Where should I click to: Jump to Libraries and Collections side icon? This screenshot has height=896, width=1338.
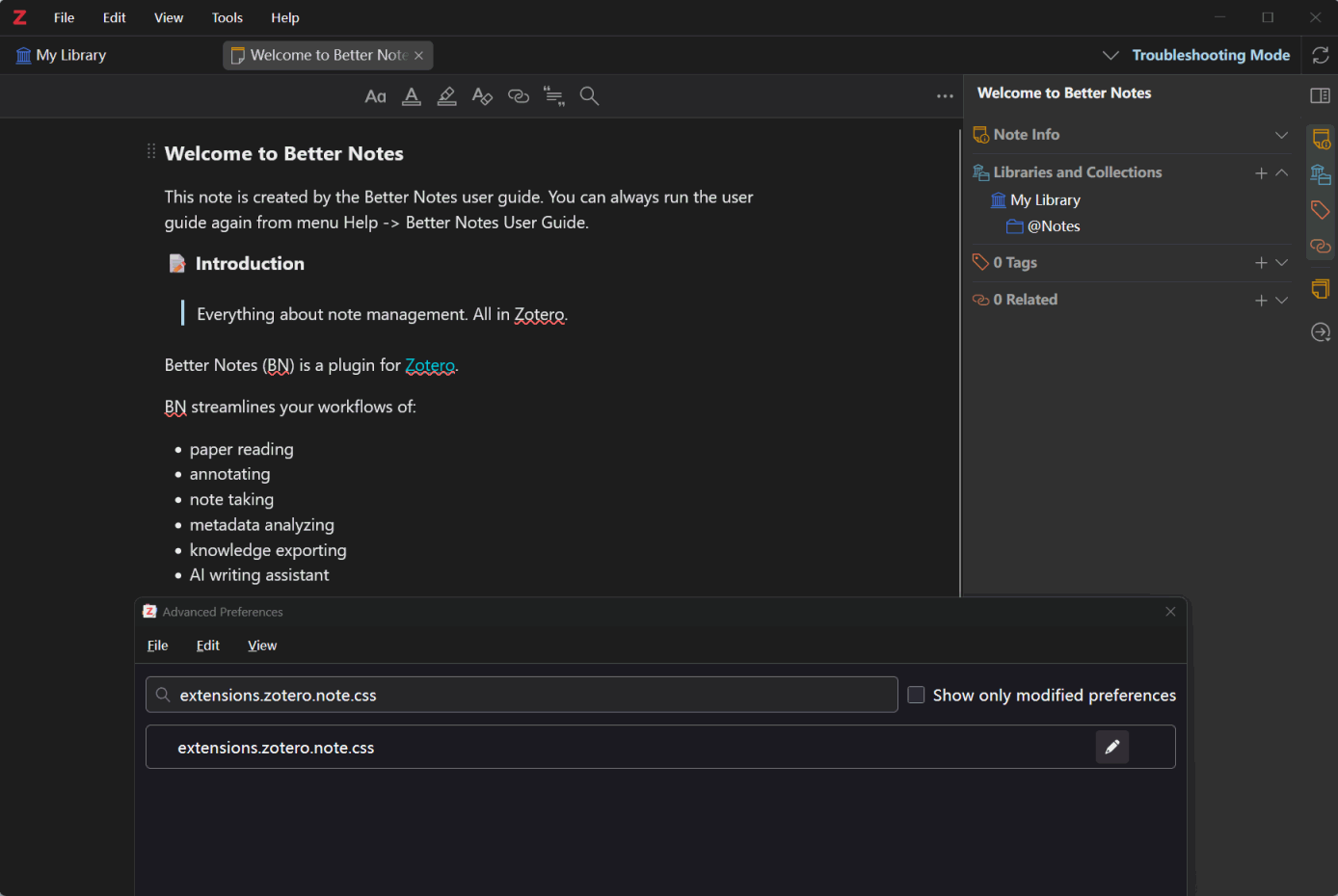(1321, 174)
